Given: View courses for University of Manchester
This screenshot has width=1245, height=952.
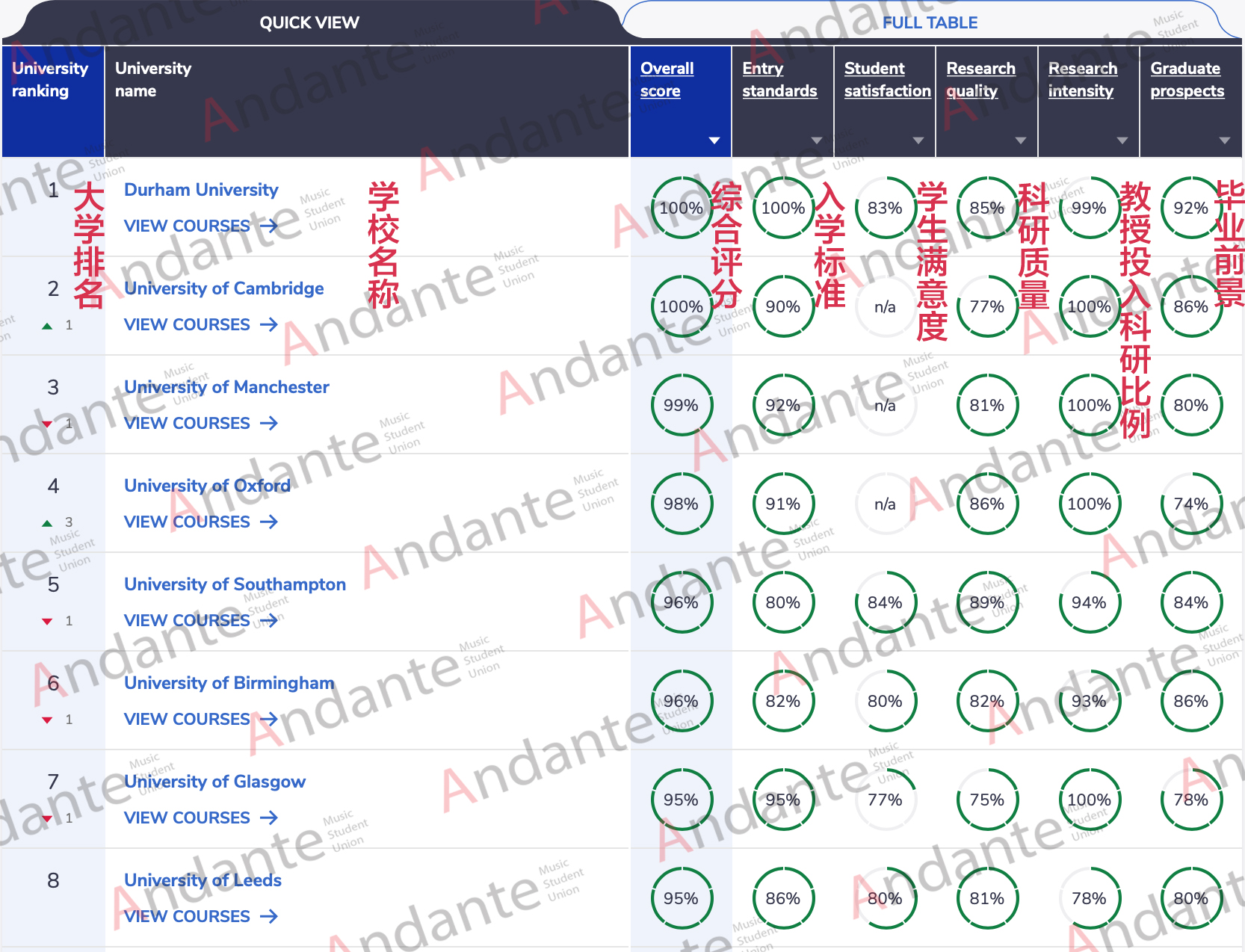Looking at the screenshot, I should point(201,423).
